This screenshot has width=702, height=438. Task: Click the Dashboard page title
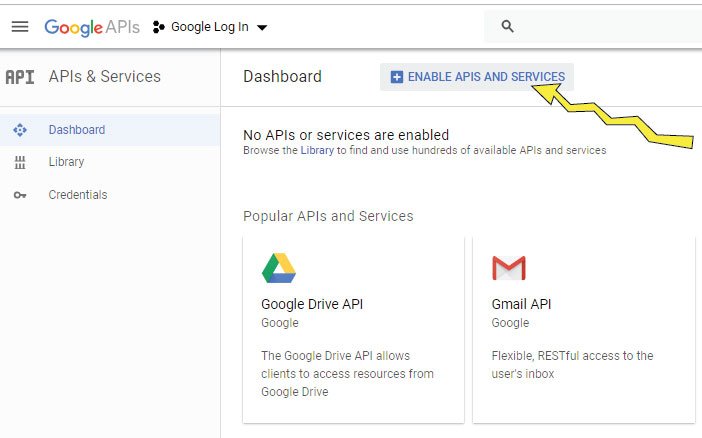click(x=283, y=77)
